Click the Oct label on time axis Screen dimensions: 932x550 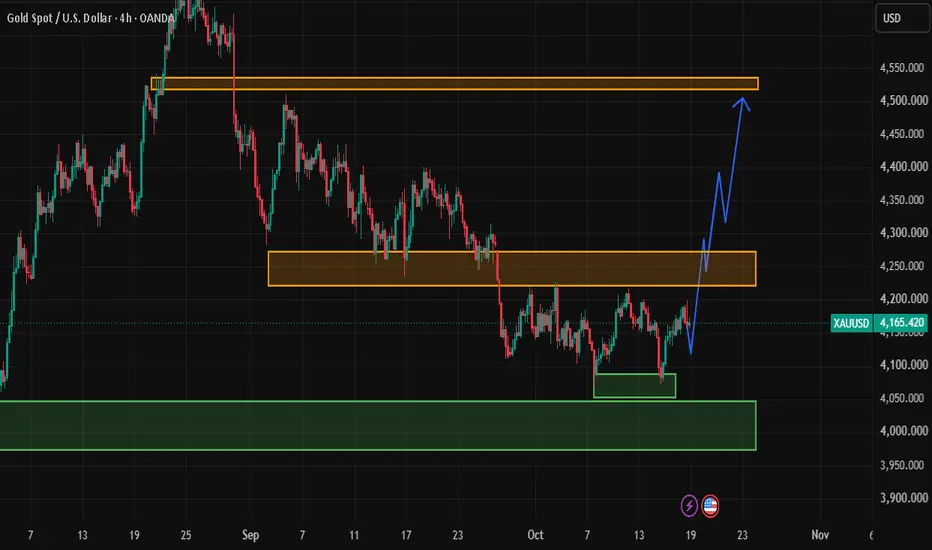(x=535, y=535)
